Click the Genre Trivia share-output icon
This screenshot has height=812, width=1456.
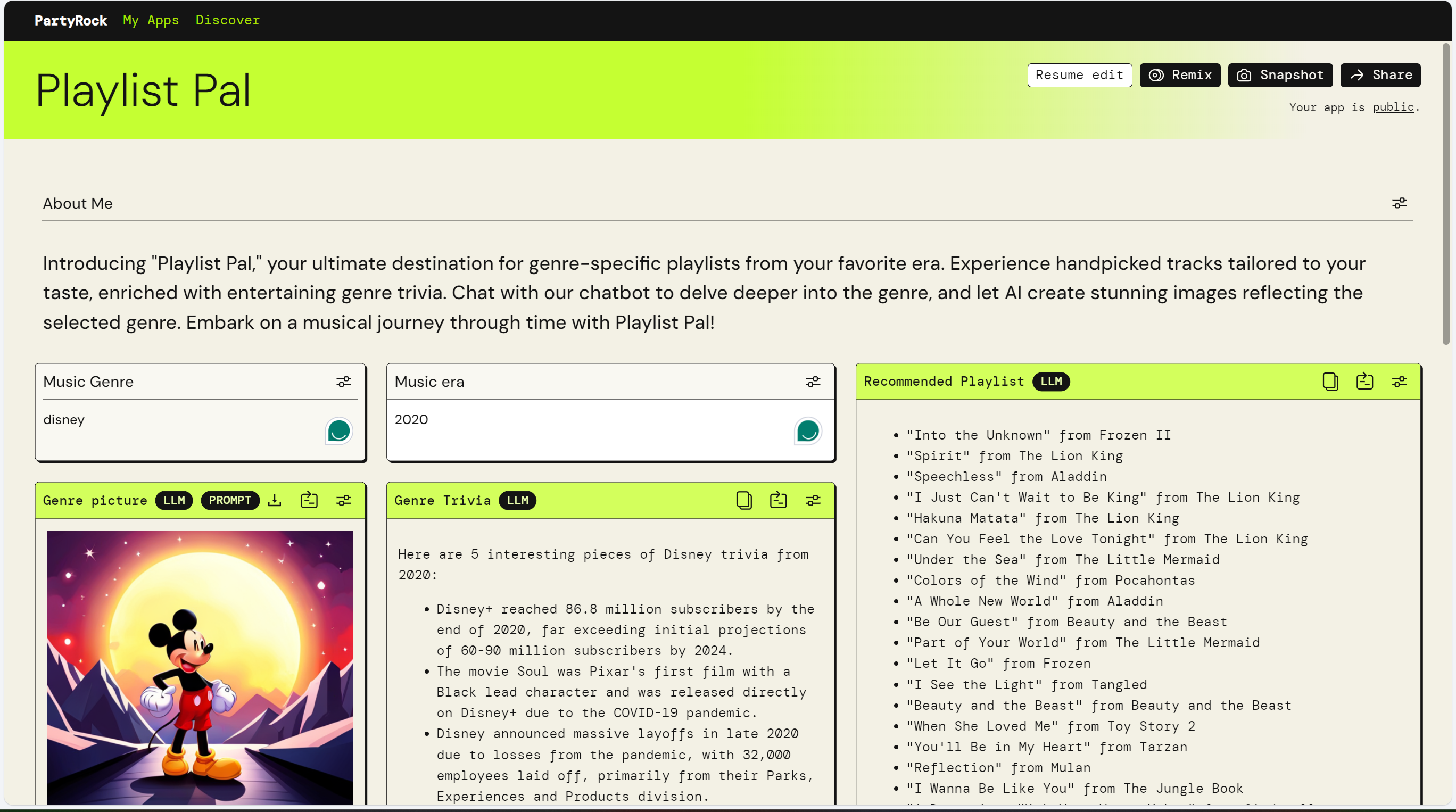(x=779, y=500)
